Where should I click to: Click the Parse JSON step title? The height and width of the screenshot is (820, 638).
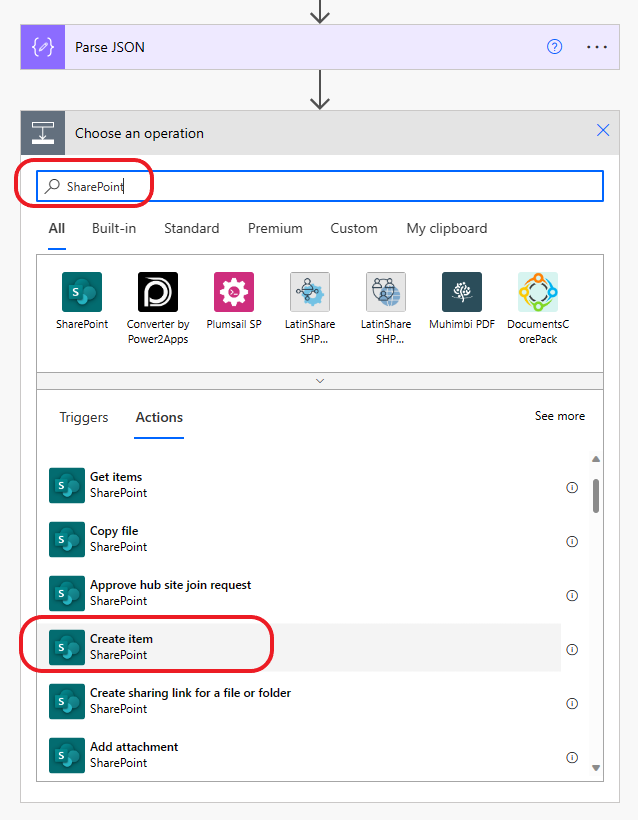pos(110,47)
